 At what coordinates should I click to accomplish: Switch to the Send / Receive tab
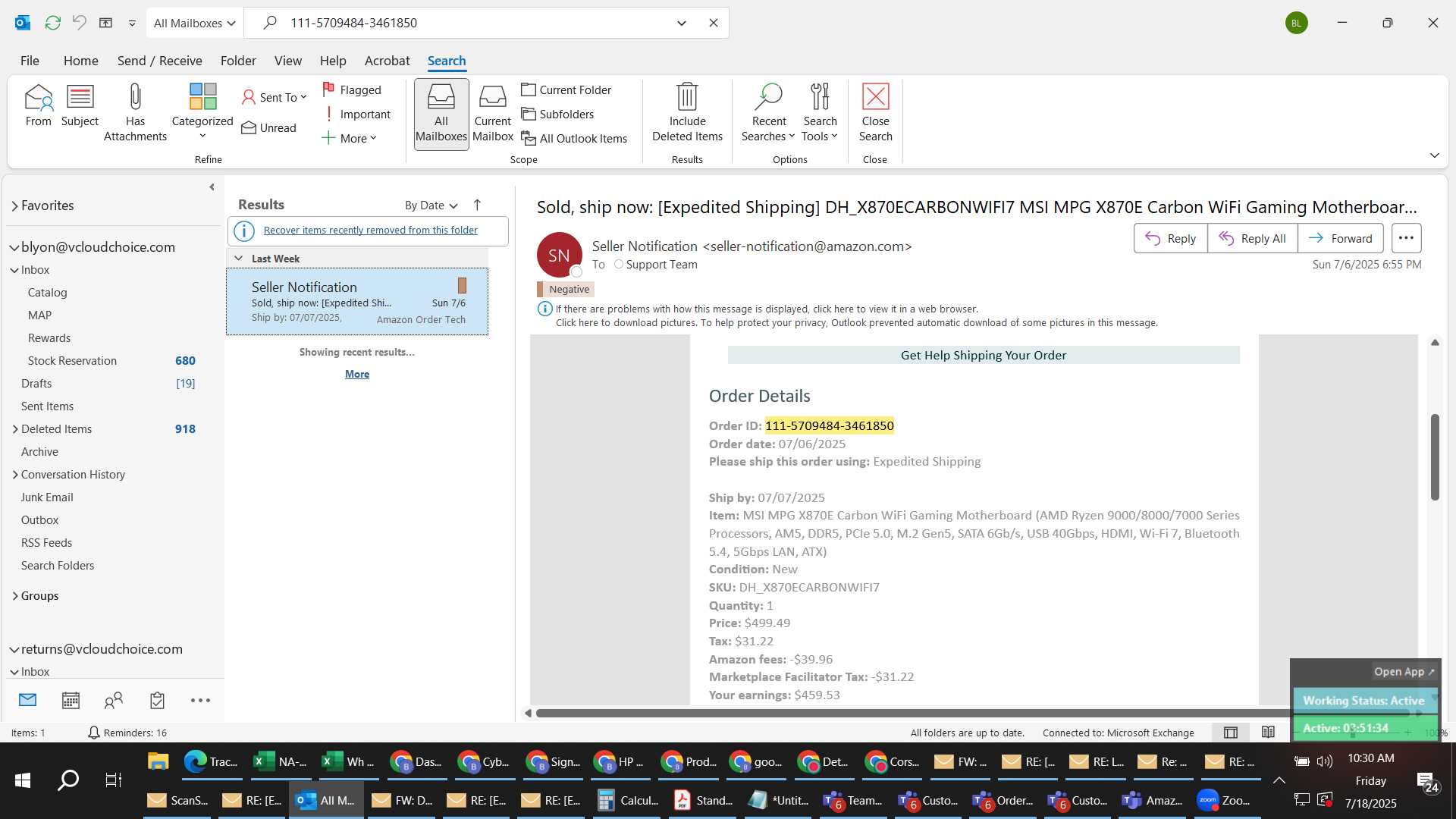(159, 61)
